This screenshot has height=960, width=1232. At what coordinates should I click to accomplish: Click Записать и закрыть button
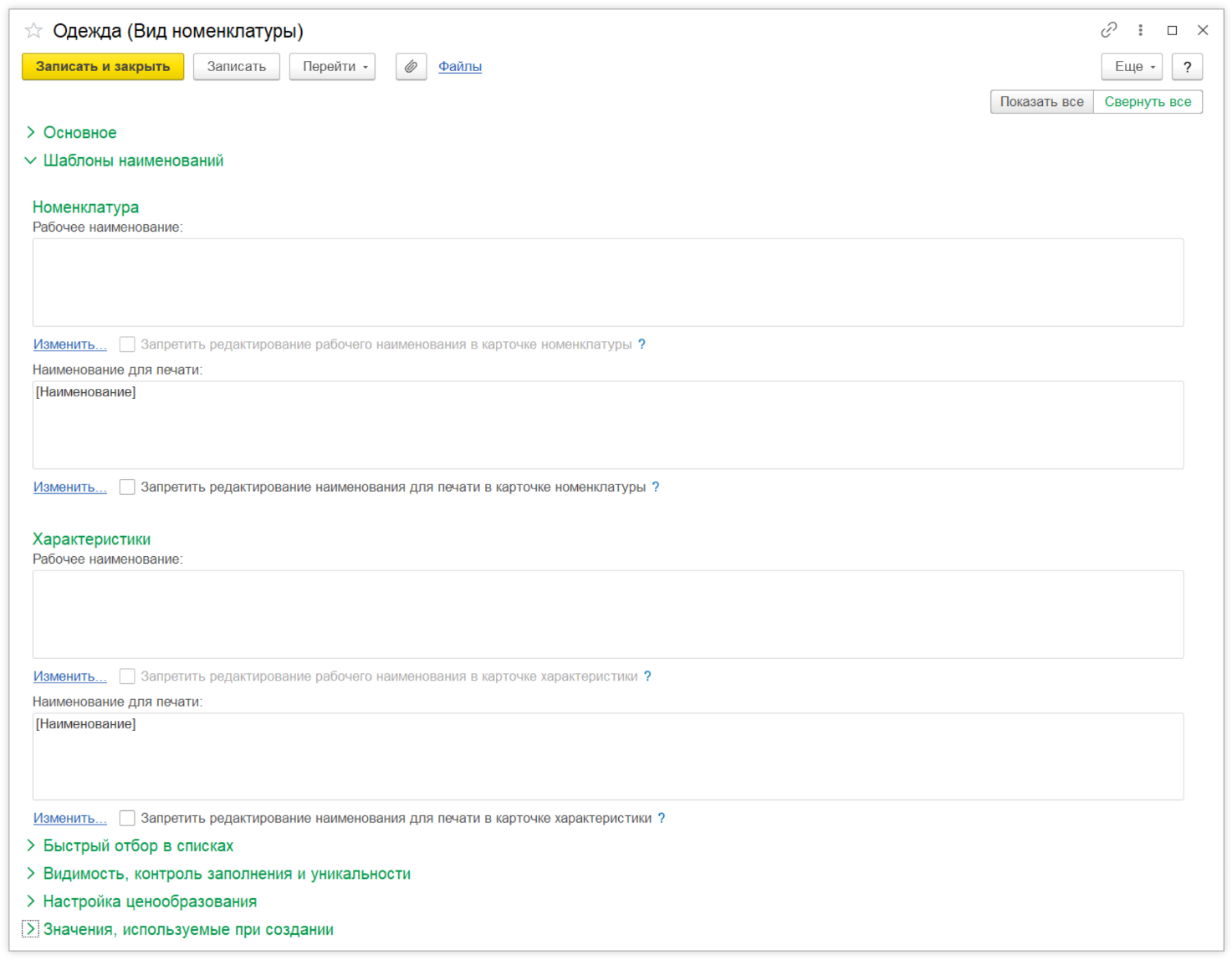pos(103,67)
